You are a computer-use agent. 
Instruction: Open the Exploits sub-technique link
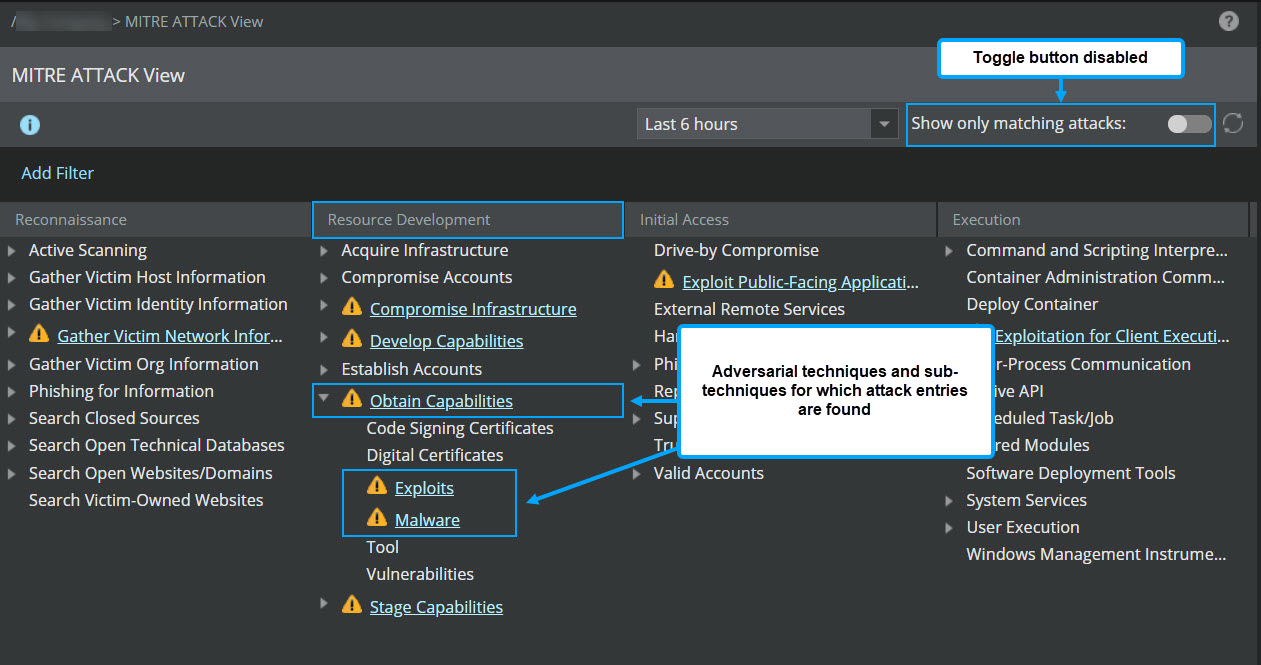(x=424, y=488)
